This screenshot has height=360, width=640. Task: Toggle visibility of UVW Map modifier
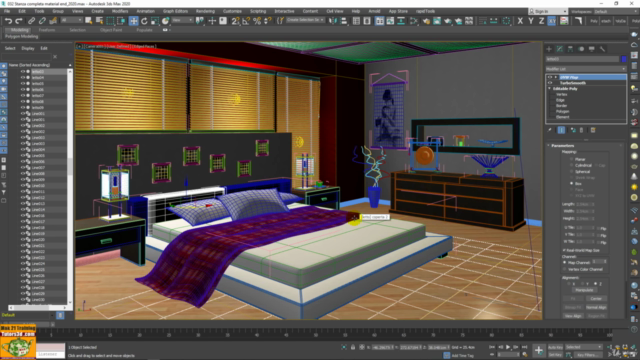point(550,77)
